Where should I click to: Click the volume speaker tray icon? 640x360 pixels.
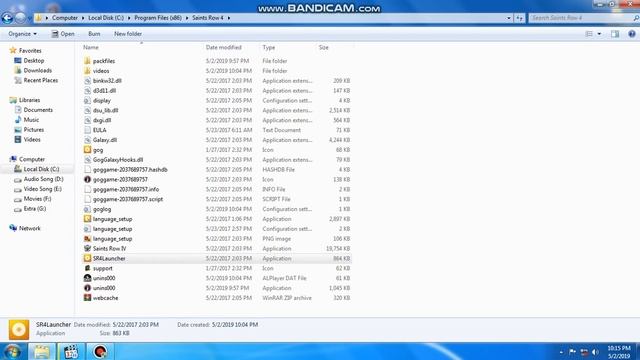[x=595, y=352]
